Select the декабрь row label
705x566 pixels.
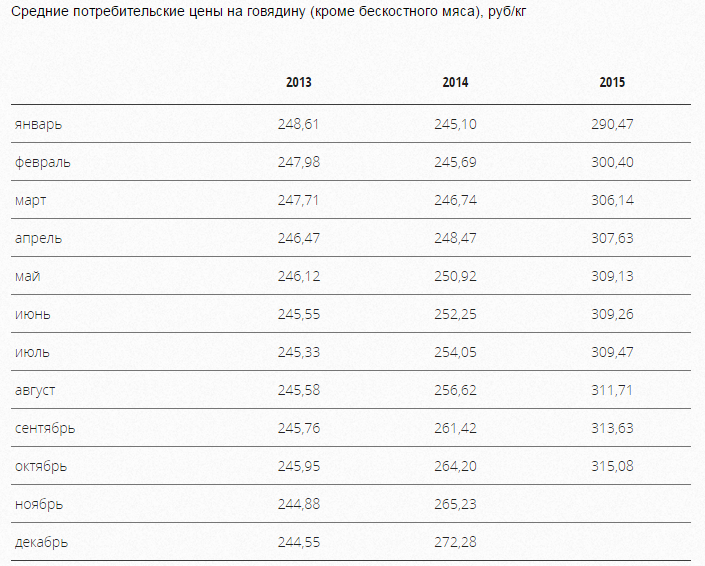point(42,542)
